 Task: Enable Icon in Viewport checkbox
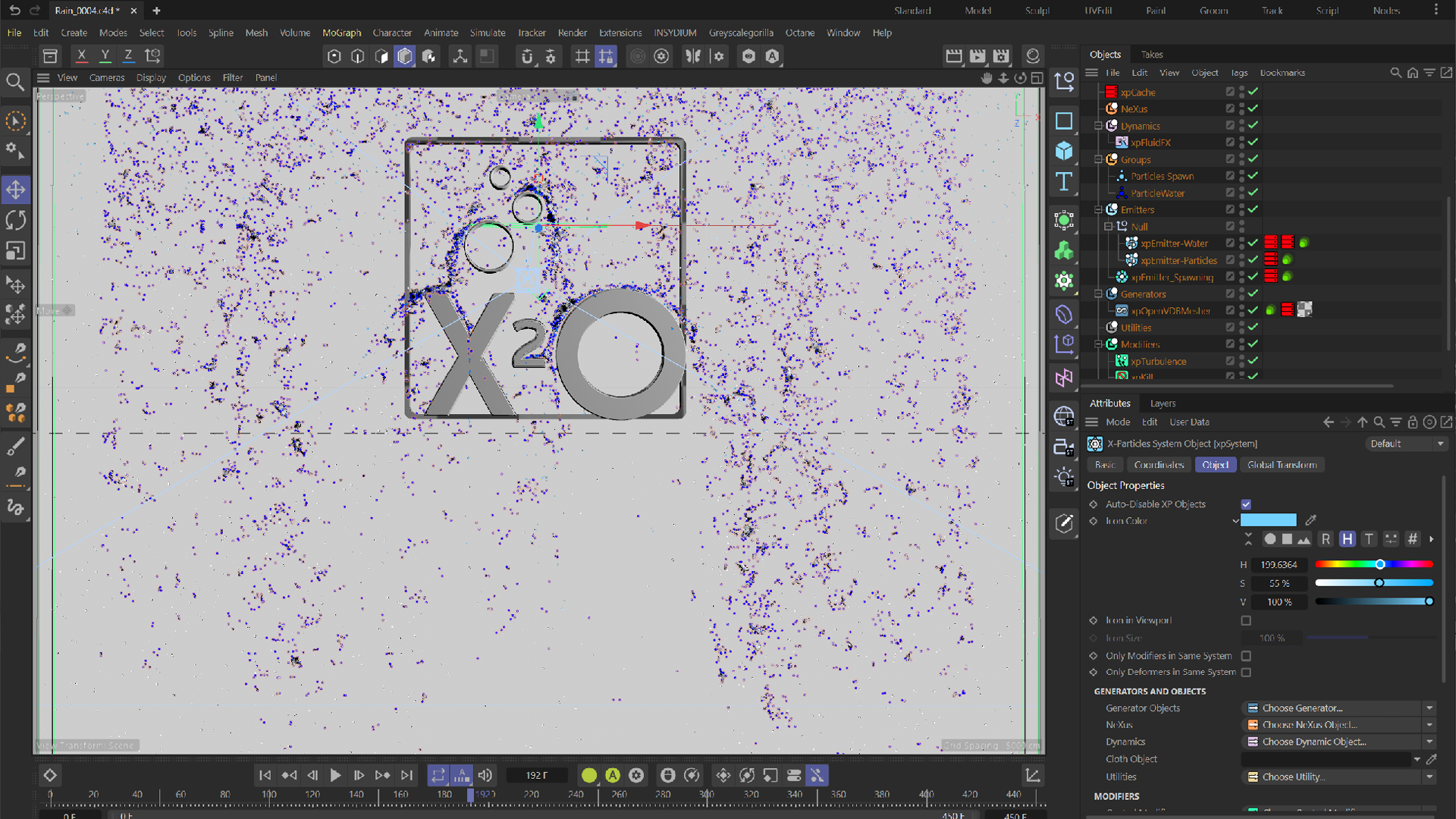pos(1246,620)
